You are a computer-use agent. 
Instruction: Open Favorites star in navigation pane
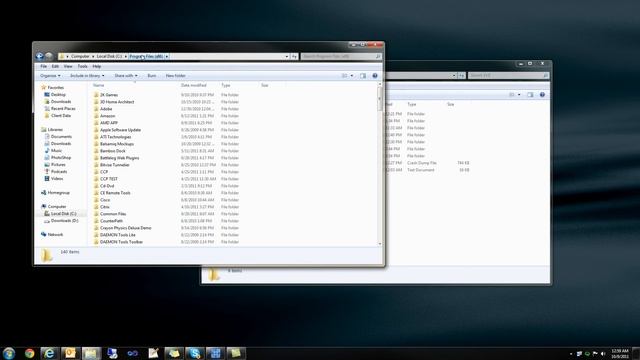point(44,87)
